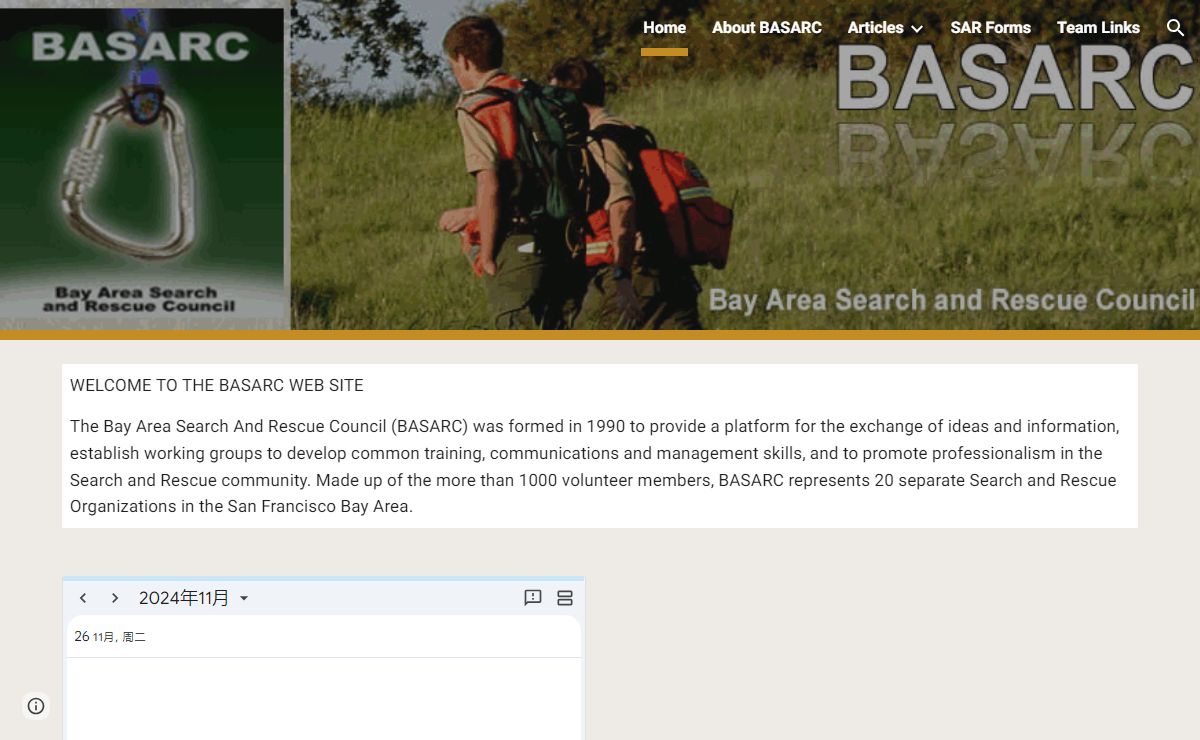
Task: Open the Team Links page
Action: [1098, 28]
